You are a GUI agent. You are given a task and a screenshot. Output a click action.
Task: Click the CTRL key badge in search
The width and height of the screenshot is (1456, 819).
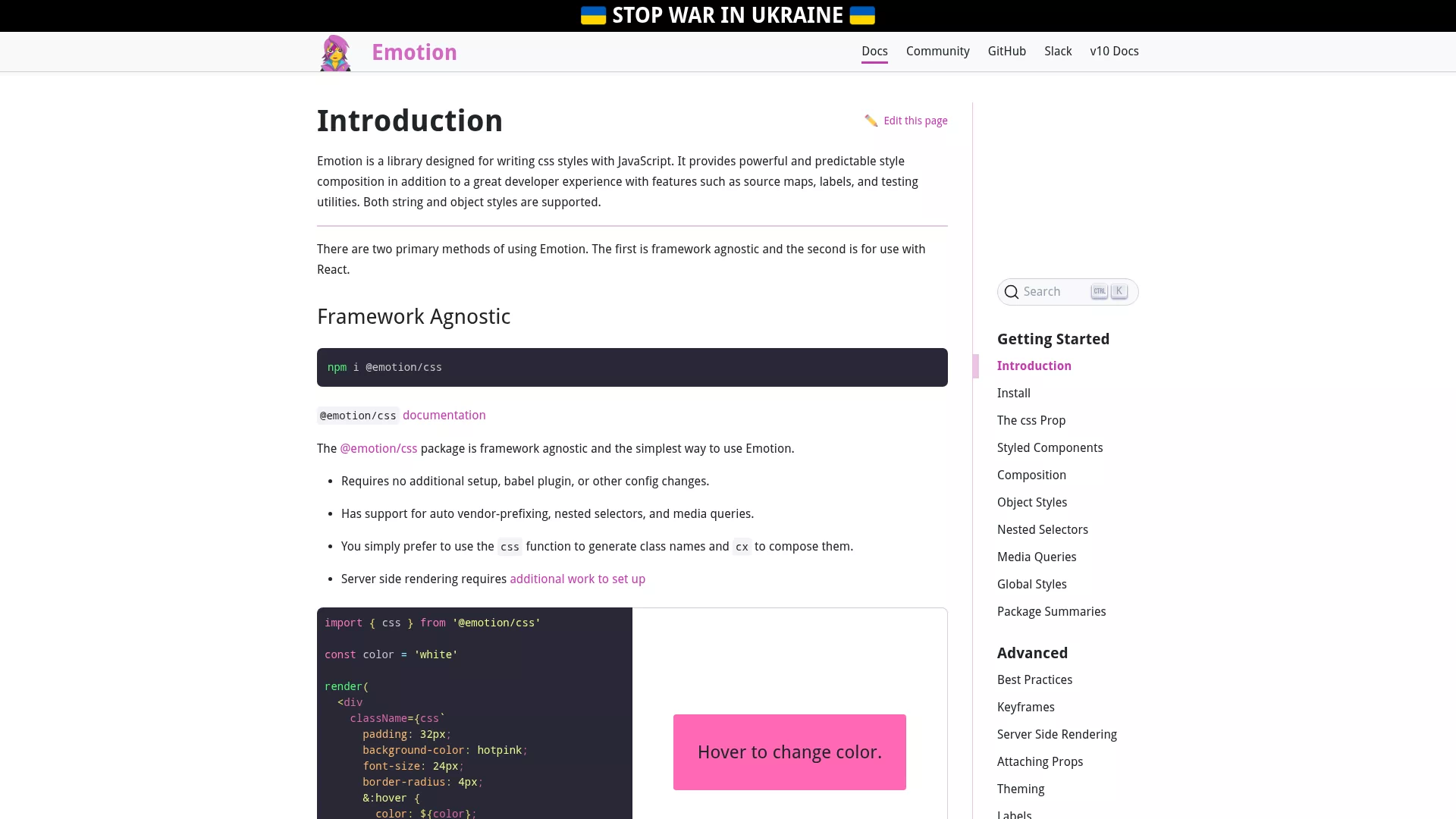[1100, 291]
